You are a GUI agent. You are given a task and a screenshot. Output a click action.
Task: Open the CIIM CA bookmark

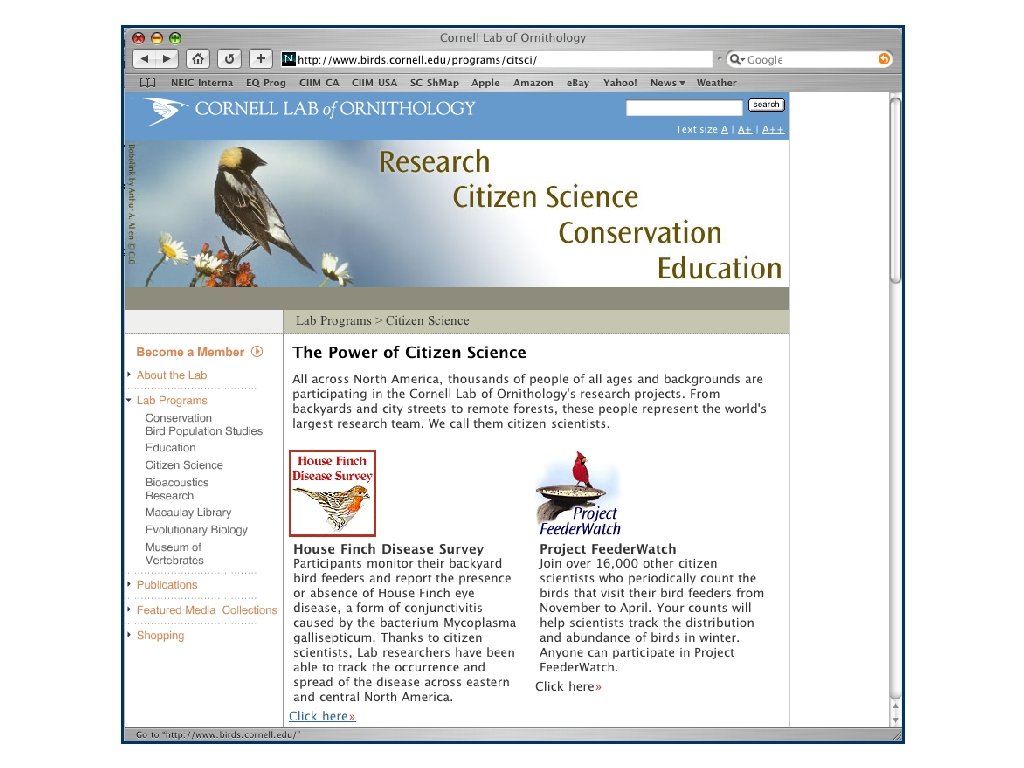319,82
